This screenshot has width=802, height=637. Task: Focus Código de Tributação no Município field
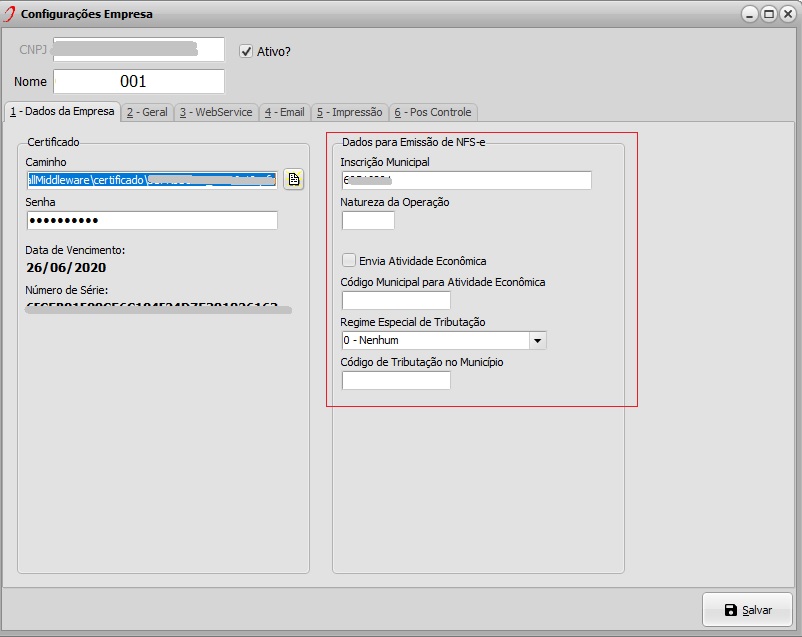tap(396, 380)
